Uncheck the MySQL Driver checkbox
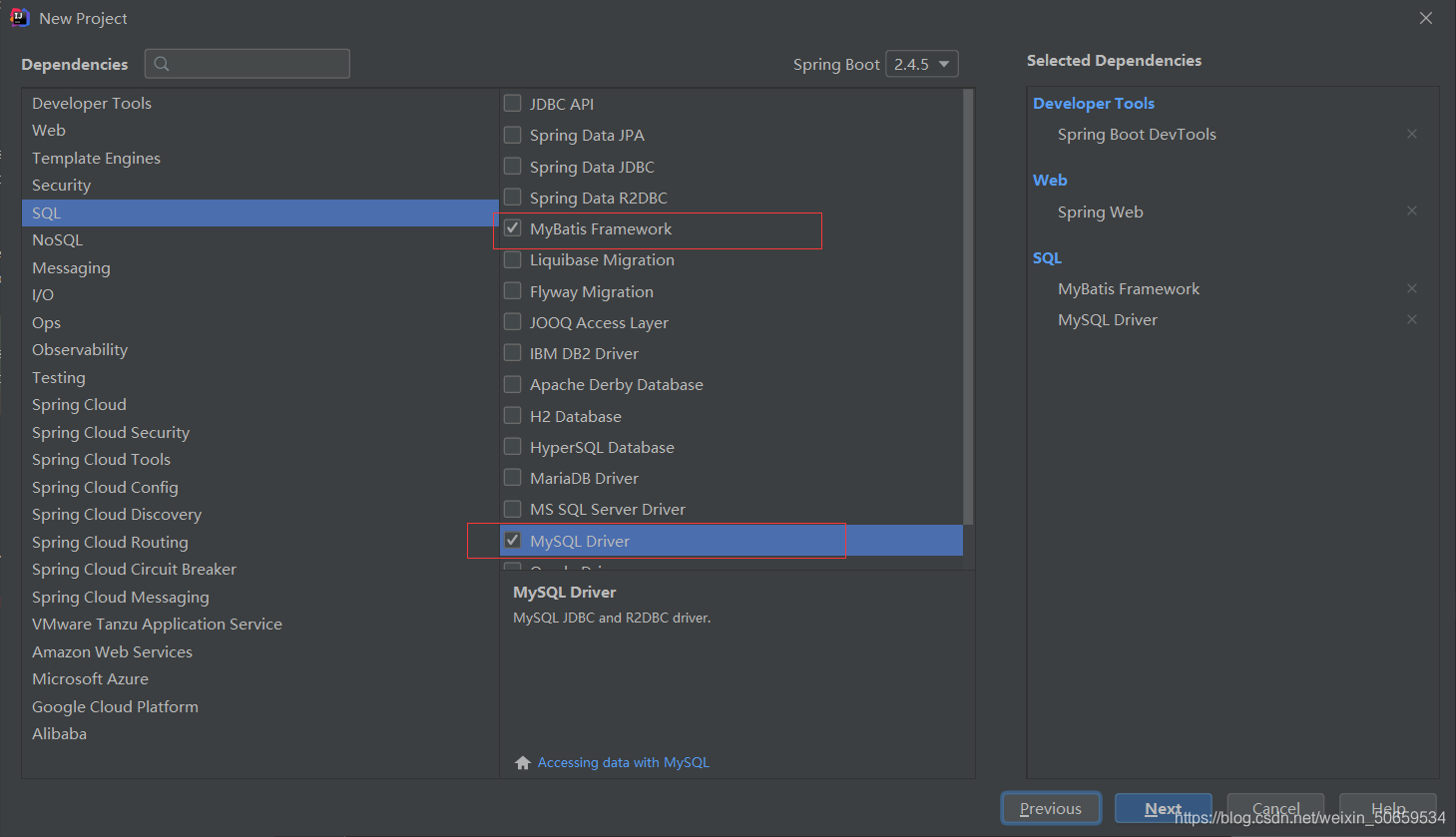 513,540
